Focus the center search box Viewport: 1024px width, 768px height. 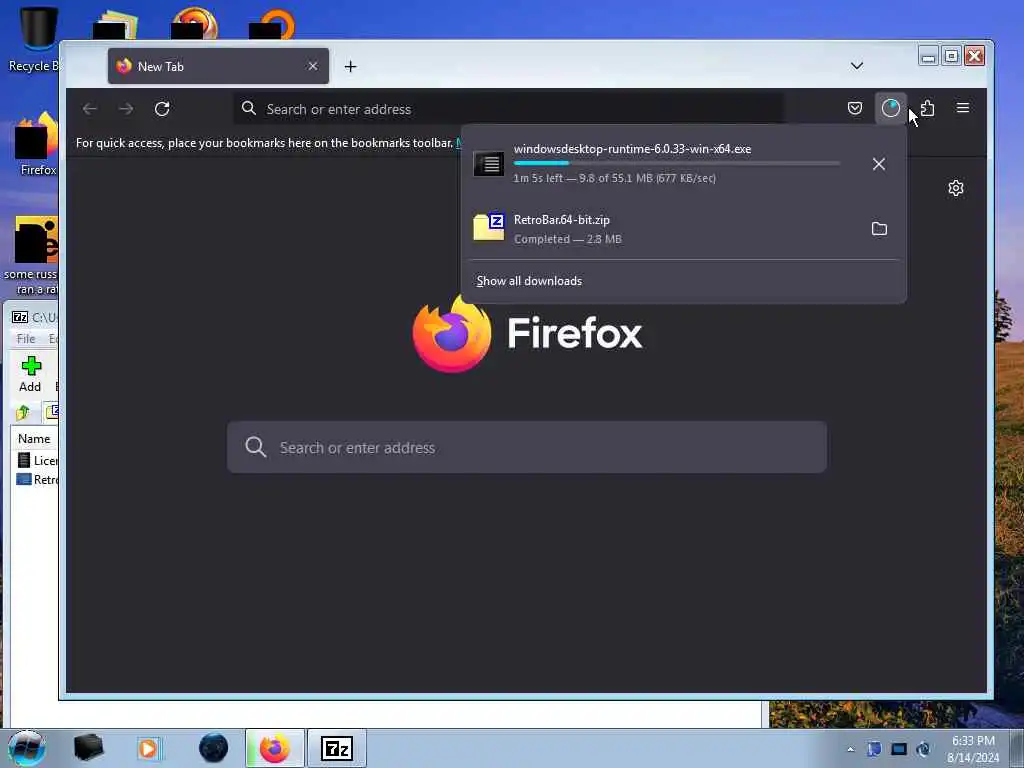click(527, 447)
